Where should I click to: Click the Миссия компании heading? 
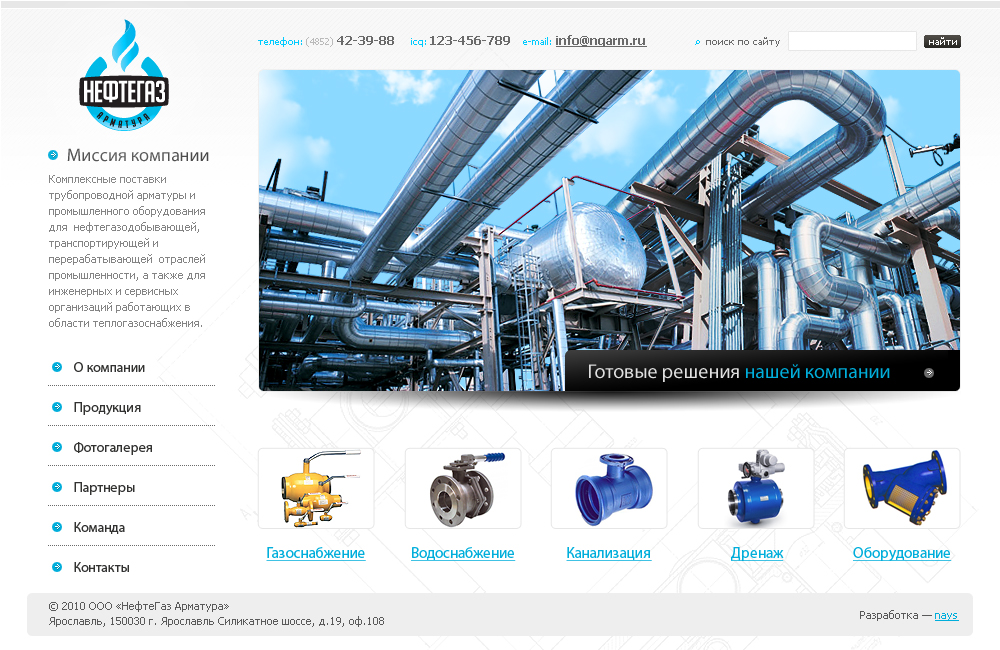click(138, 156)
